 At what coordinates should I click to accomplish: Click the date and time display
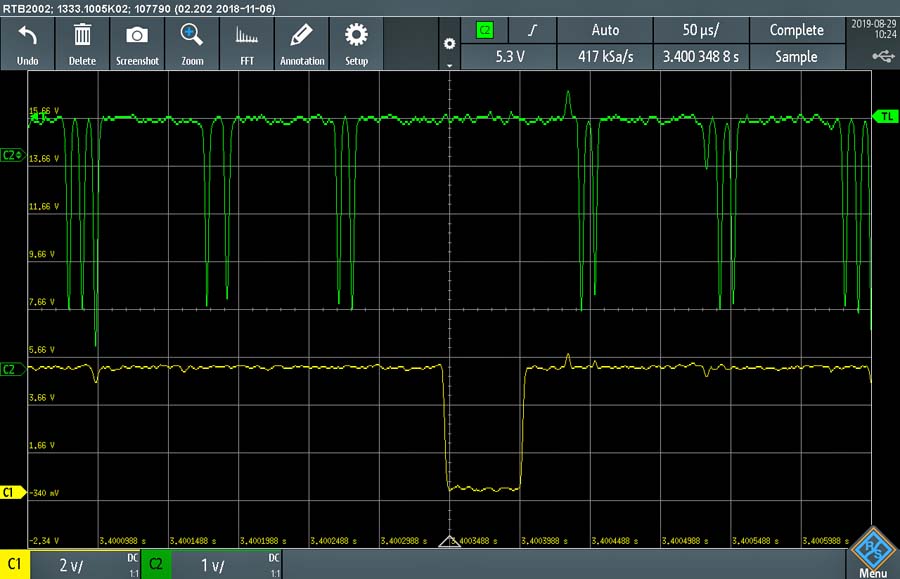click(x=874, y=29)
